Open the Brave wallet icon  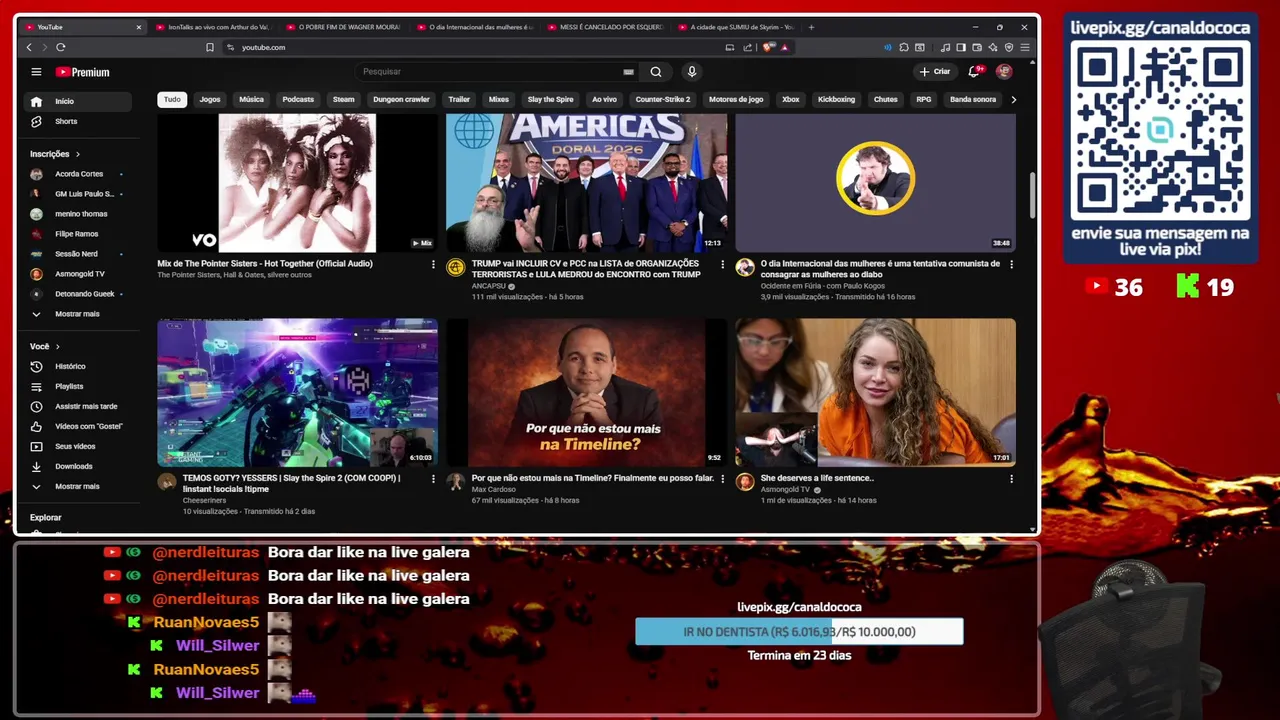pyautogui.click(x=977, y=47)
